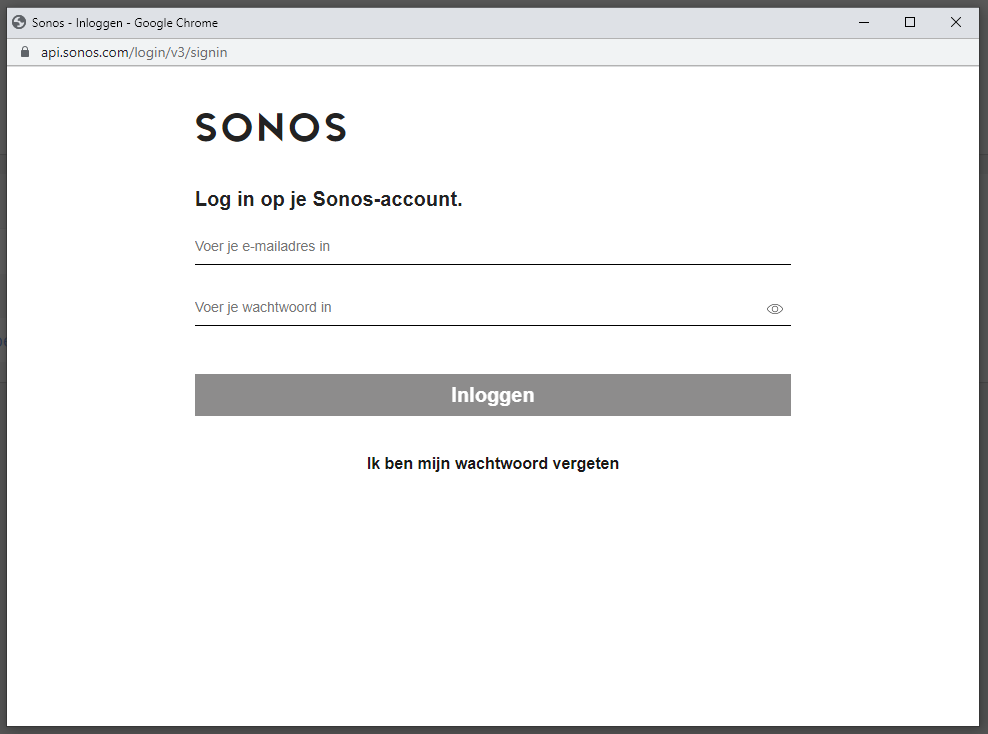Click the 'Sonos - Inloggen - Google Chrome' window title
Screen dimensions: 988x734
125,23
